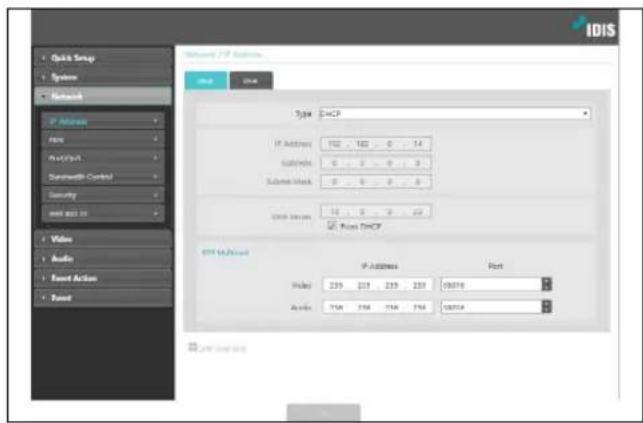Screen dimensions: 643x423
Task: Click the RTP Multicast section heading
Action: 225,252
